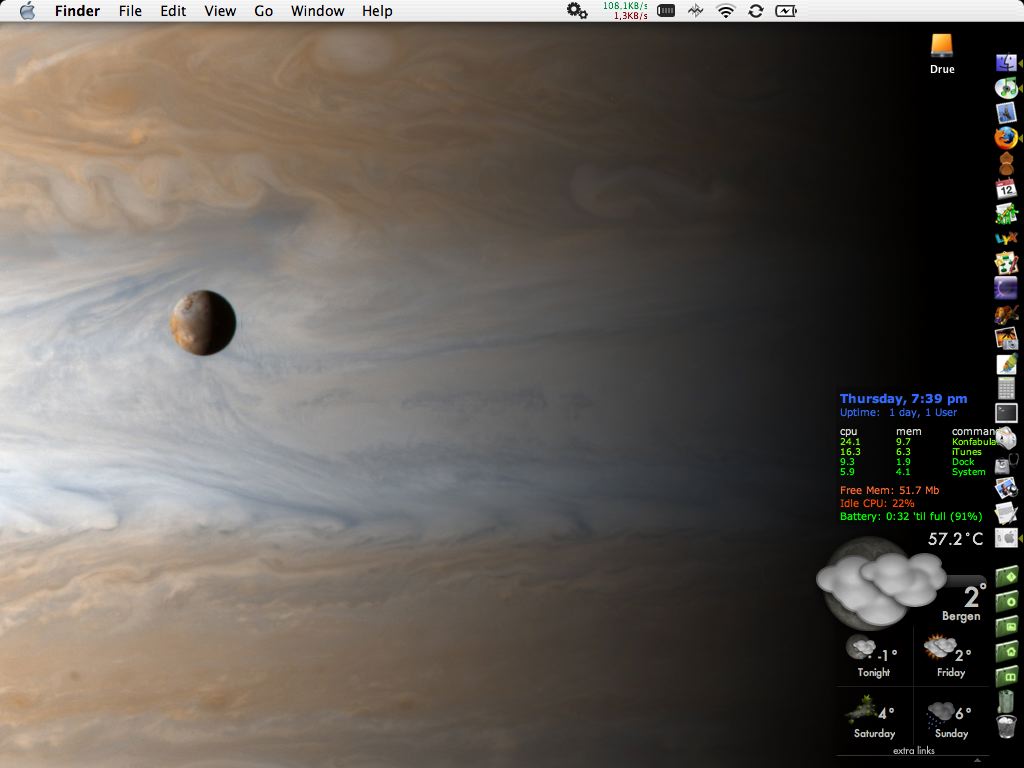
Task: Click the Finder icon in Dock
Action: click(x=1006, y=63)
